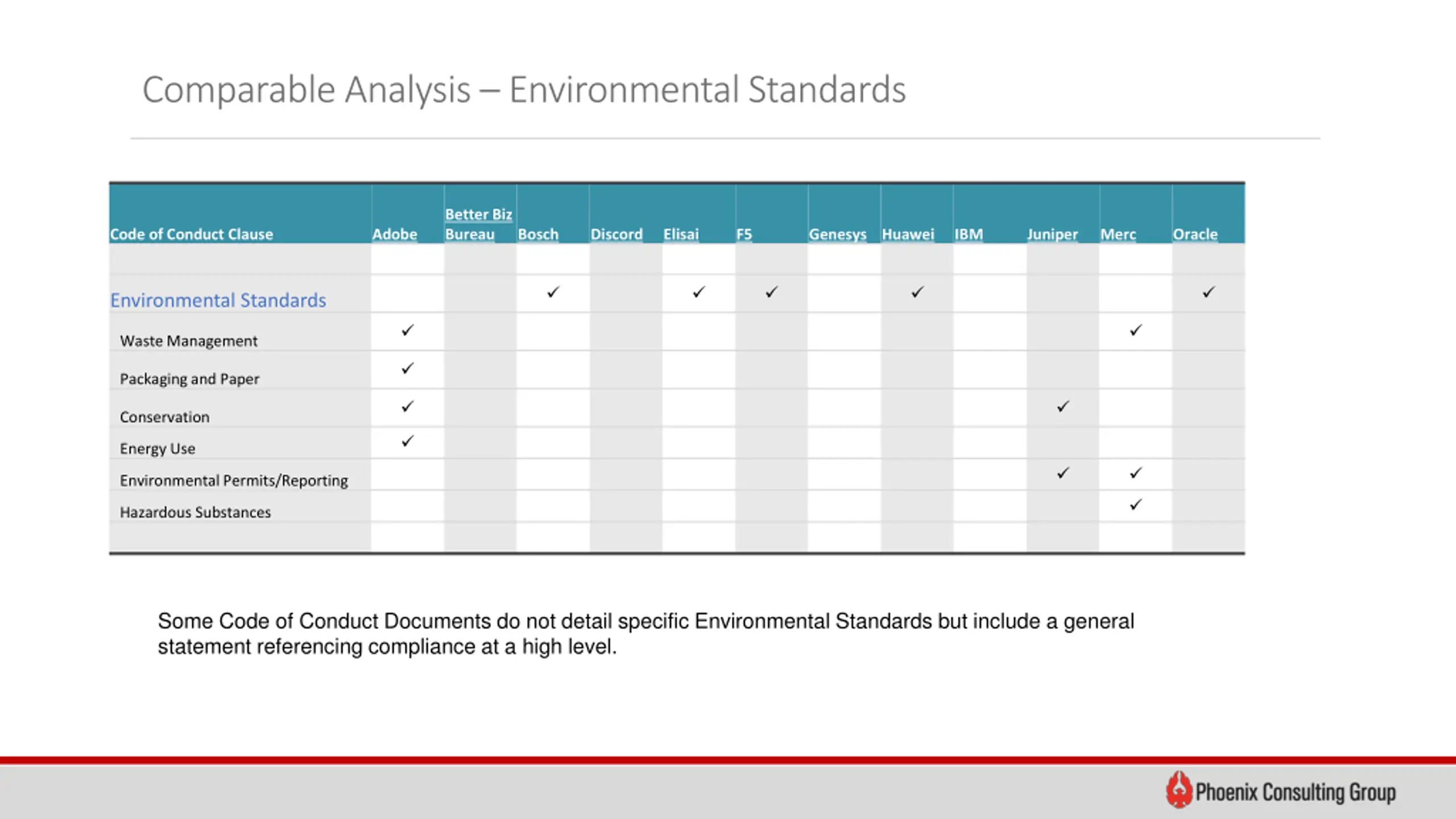Select the 'Juniper' column header
This screenshot has height=819, width=1456.
(1052, 234)
